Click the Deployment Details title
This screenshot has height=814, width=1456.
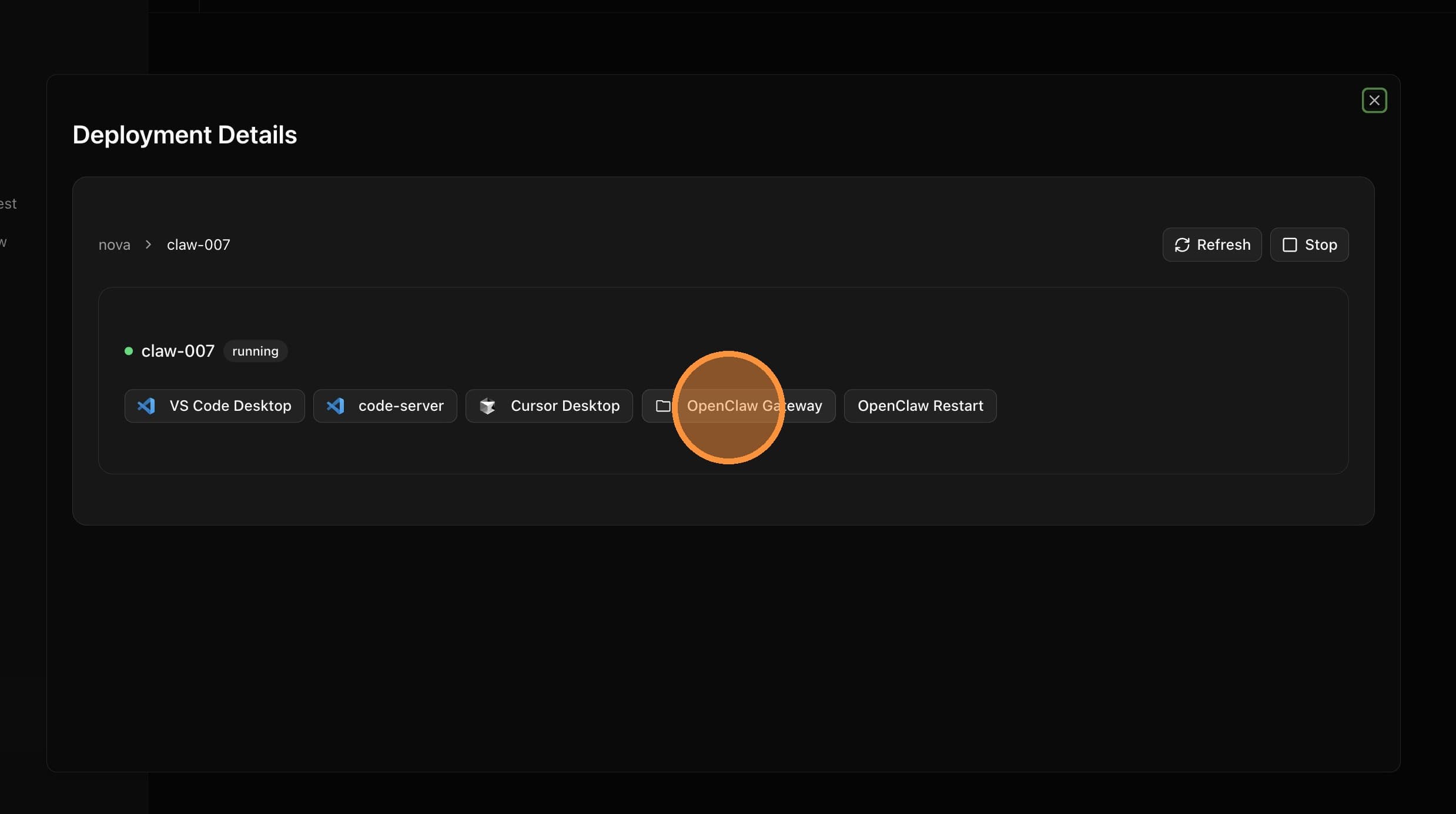185,135
